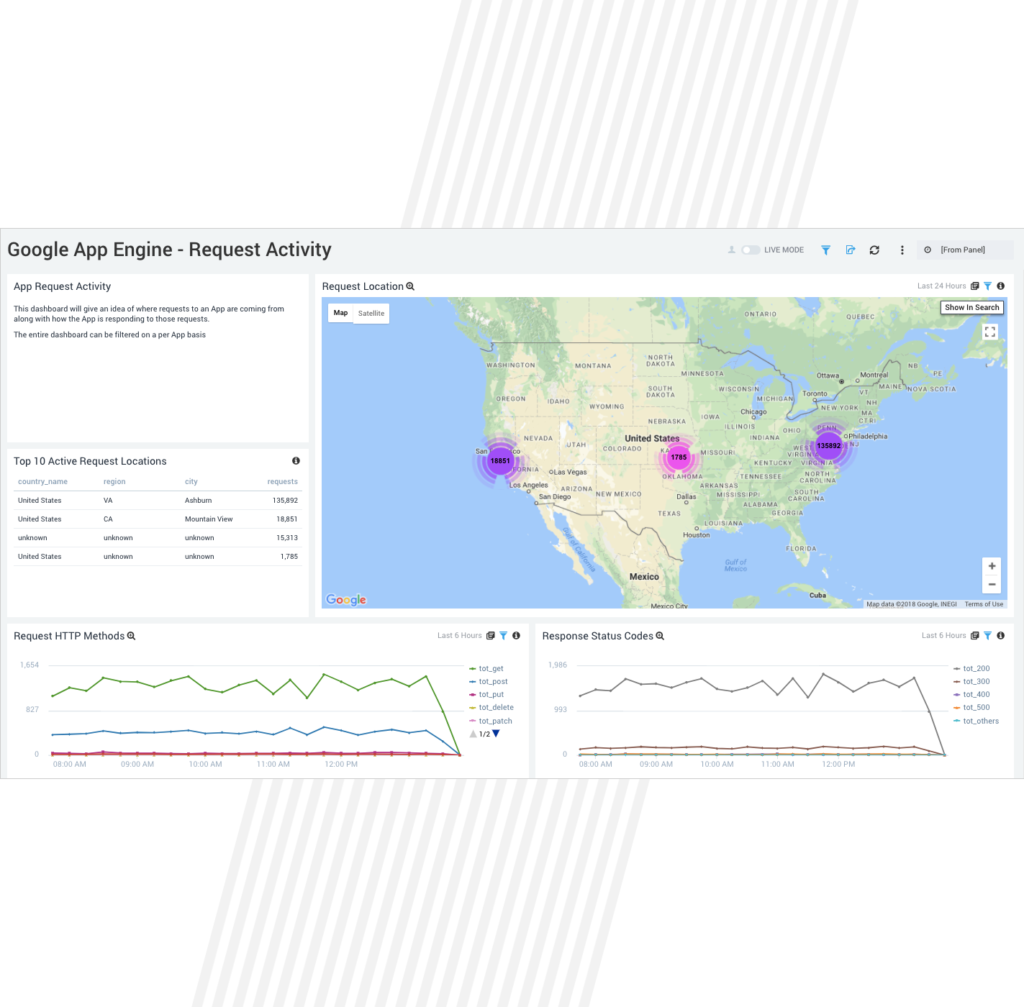Click filter icon in Response Status Codes panel
Image resolution: width=1024 pixels, height=1007 pixels.
pyautogui.click(x=987, y=635)
